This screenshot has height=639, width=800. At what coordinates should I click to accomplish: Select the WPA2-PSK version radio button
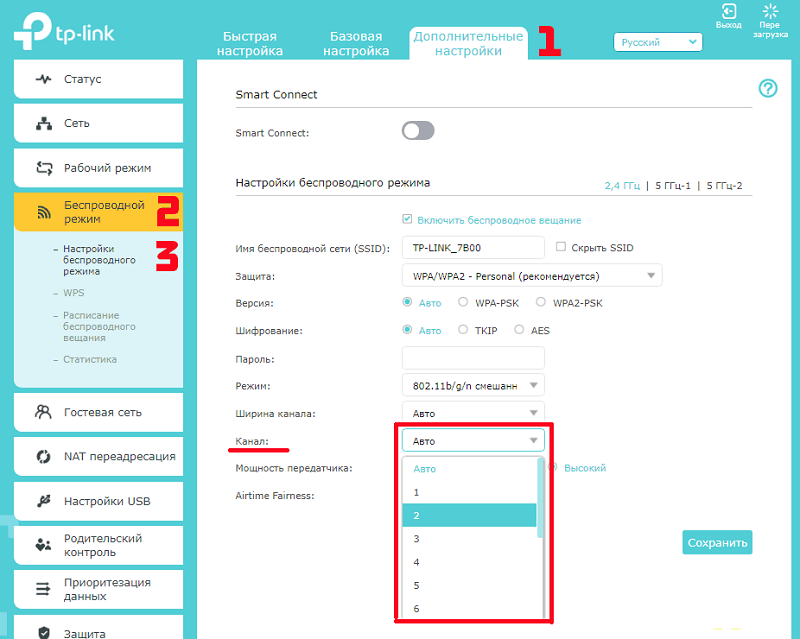click(x=541, y=302)
